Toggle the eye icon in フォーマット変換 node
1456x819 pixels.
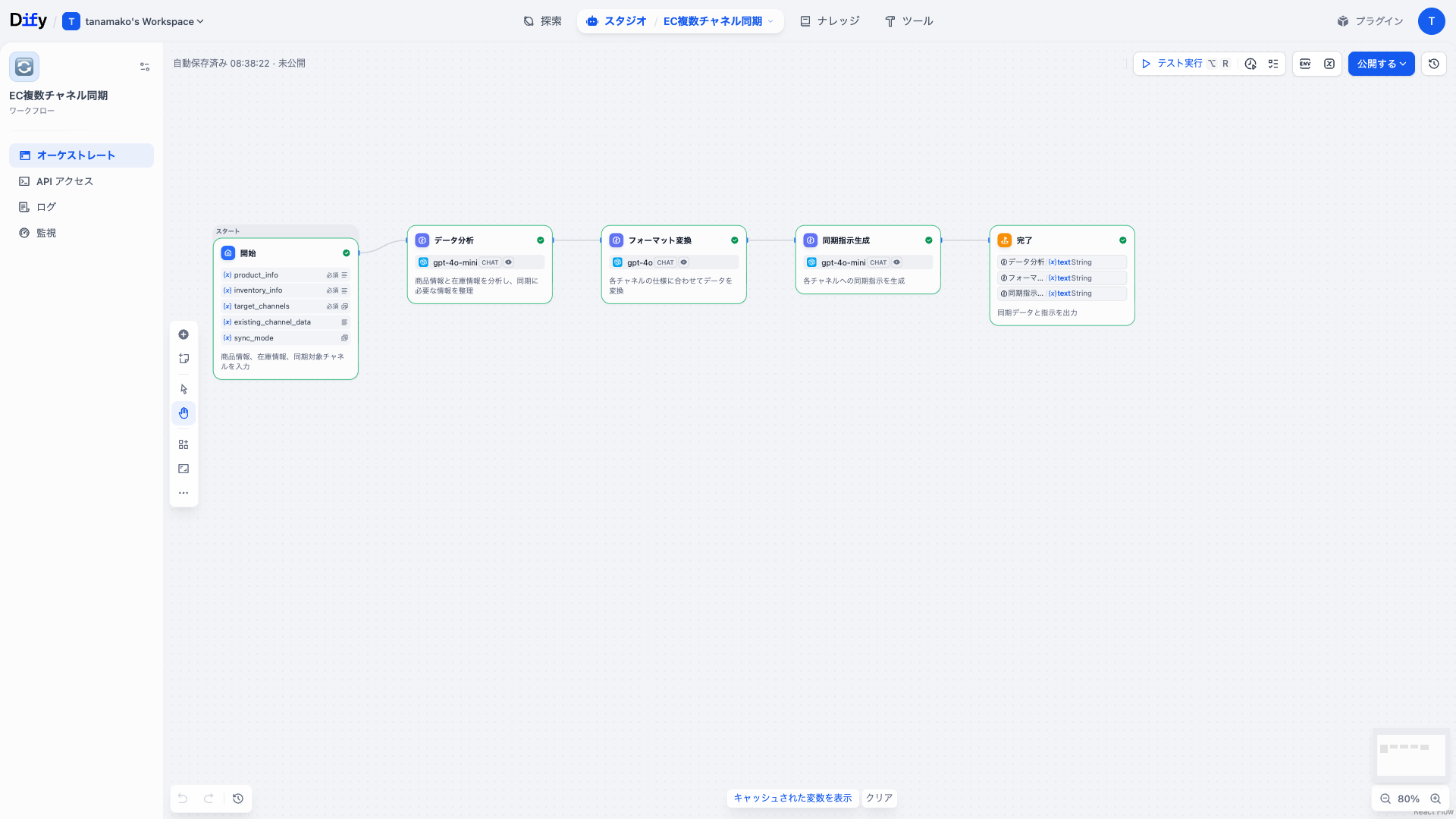pyautogui.click(x=685, y=262)
